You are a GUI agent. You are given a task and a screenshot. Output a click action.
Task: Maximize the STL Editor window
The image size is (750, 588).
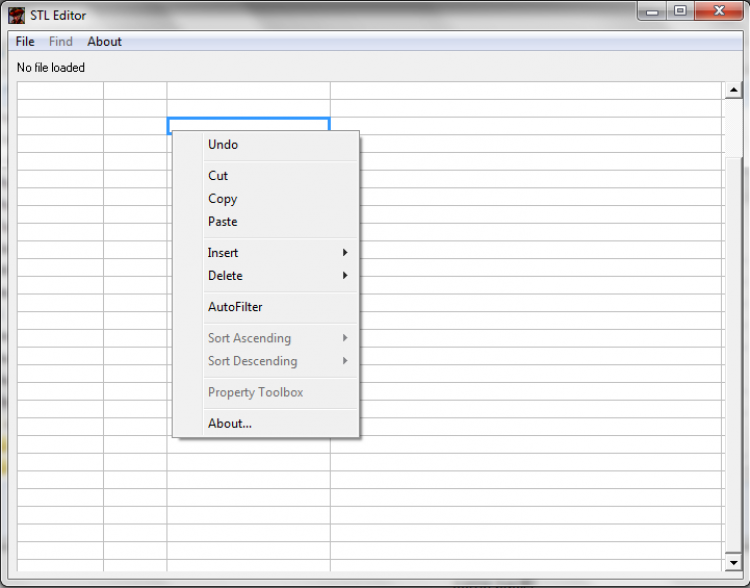[680, 11]
